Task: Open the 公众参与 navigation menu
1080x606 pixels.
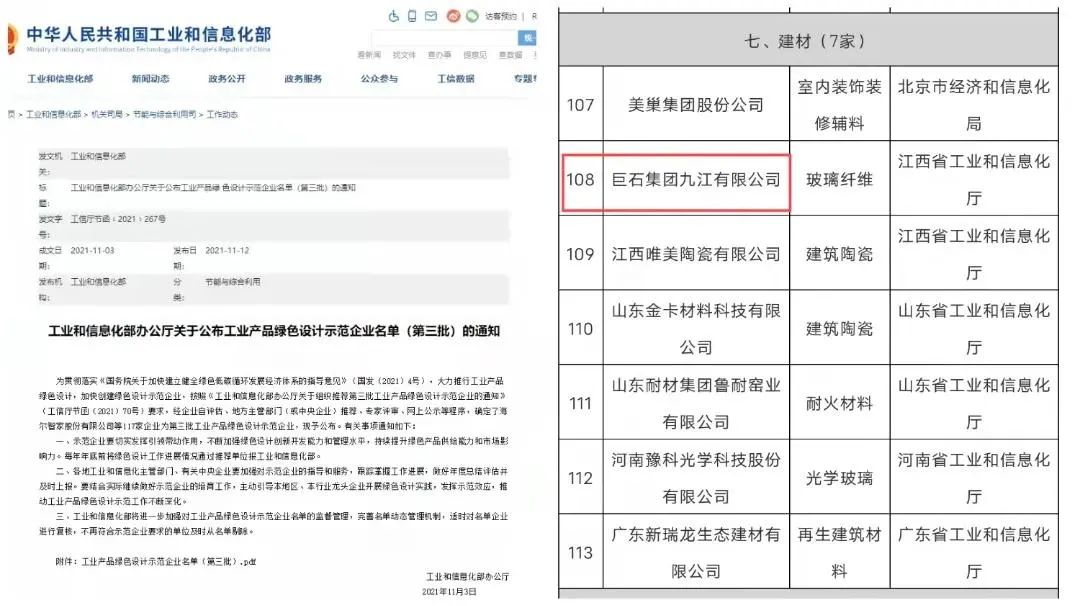Action: (x=379, y=79)
